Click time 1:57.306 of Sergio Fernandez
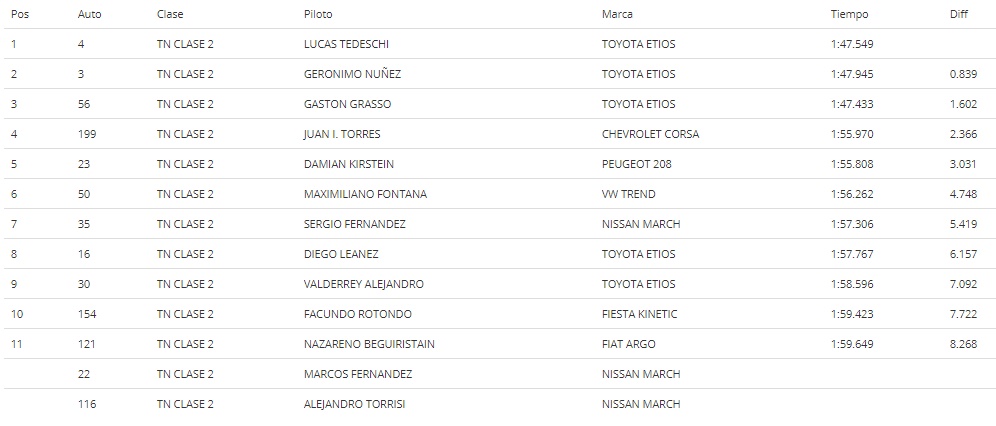996x426 pixels. pyautogui.click(x=852, y=224)
